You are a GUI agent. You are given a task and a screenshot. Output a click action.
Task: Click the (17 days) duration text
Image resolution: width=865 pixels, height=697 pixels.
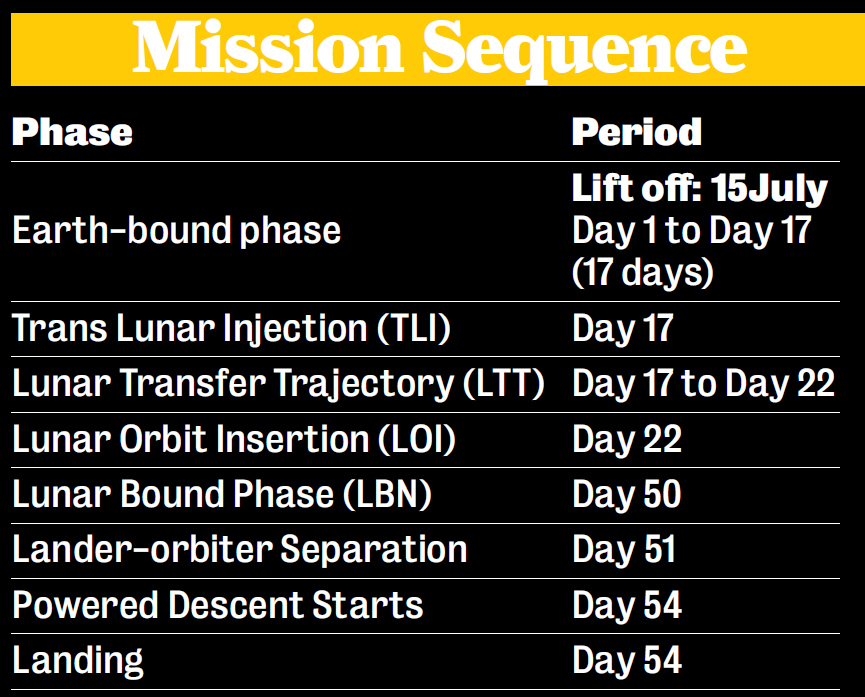643,272
